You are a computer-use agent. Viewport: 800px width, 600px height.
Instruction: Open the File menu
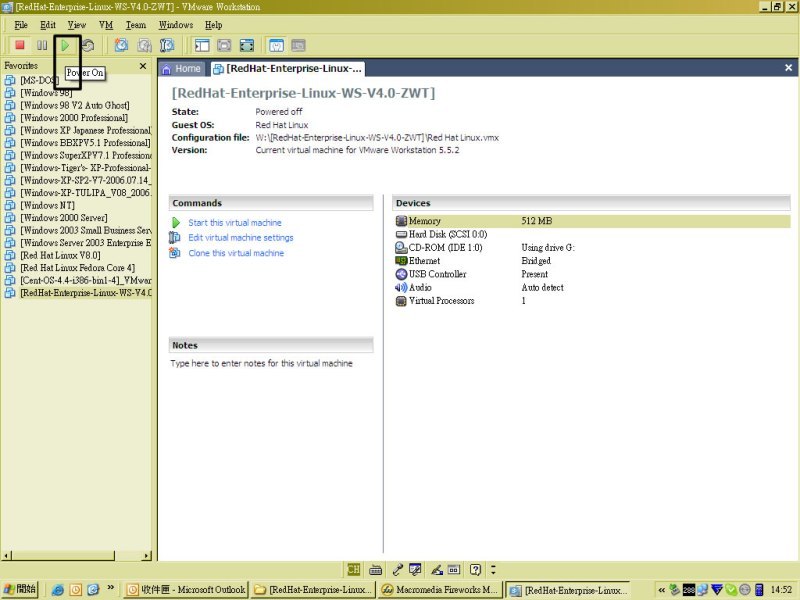pyautogui.click(x=21, y=25)
